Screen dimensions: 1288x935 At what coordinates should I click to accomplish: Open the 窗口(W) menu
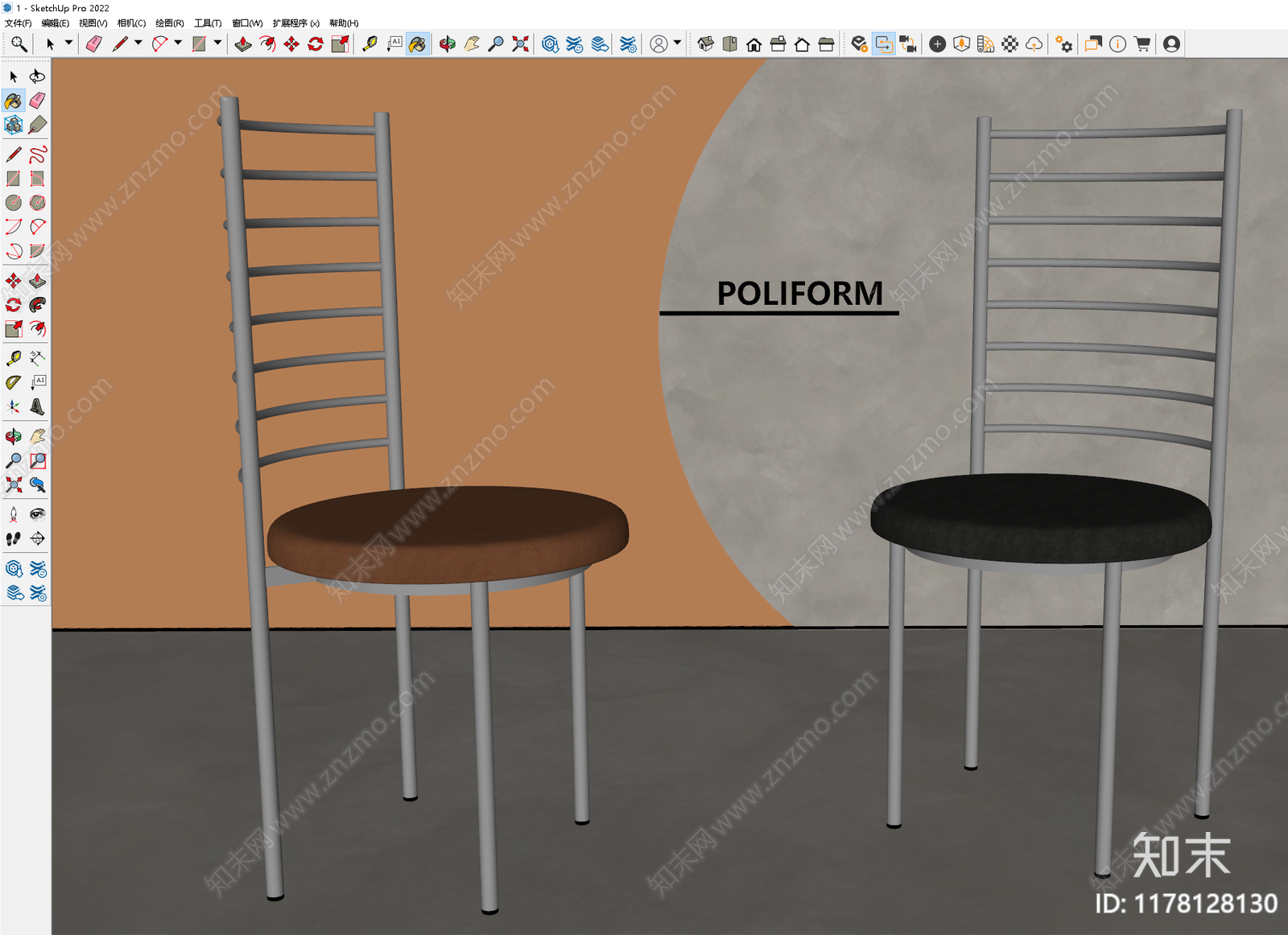pyautogui.click(x=247, y=23)
